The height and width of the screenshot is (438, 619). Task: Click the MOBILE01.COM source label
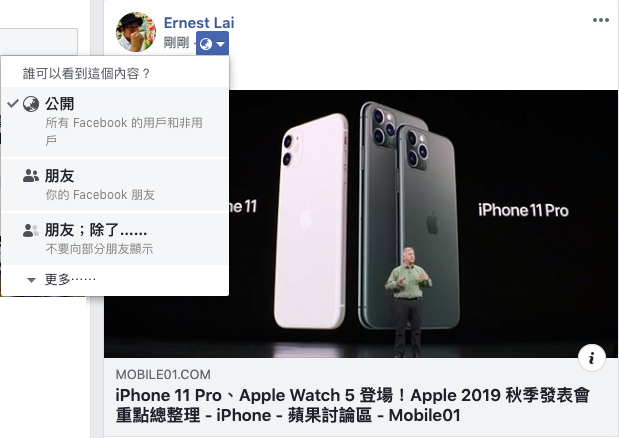pos(163,374)
